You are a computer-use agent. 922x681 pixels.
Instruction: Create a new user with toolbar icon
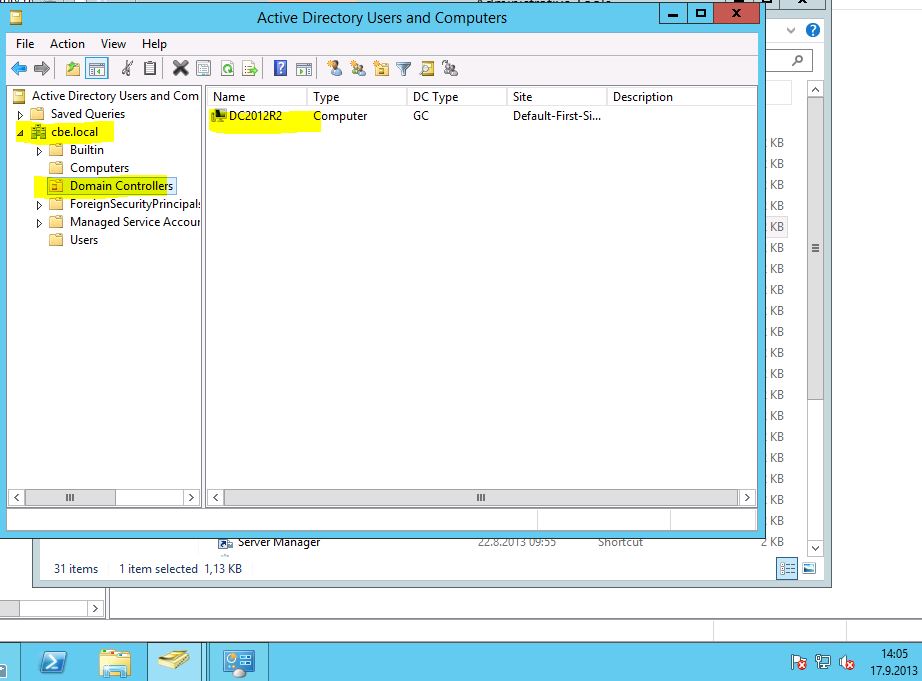point(335,69)
